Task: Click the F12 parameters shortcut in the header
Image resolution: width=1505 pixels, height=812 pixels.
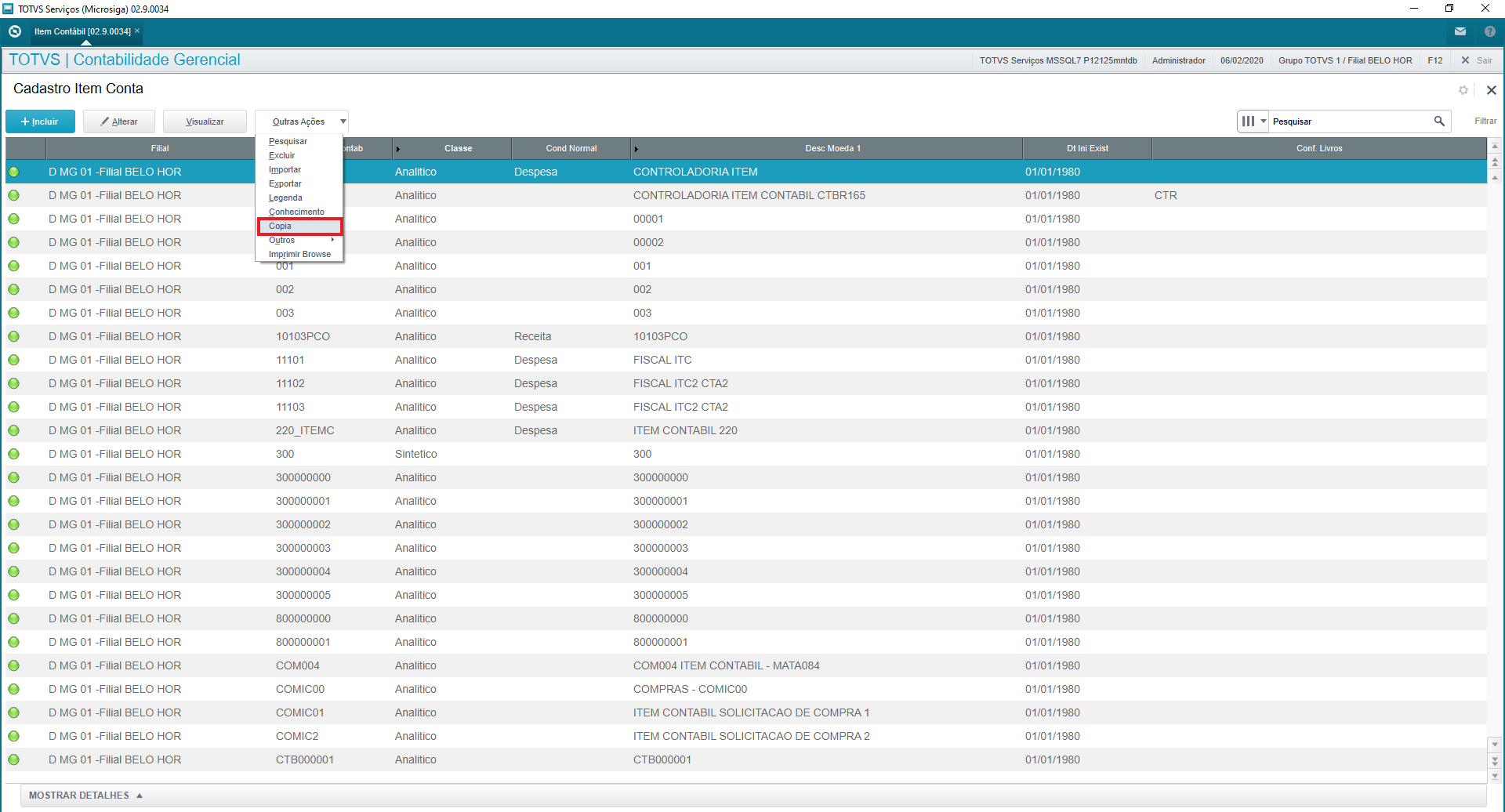Action: click(1435, 60)
